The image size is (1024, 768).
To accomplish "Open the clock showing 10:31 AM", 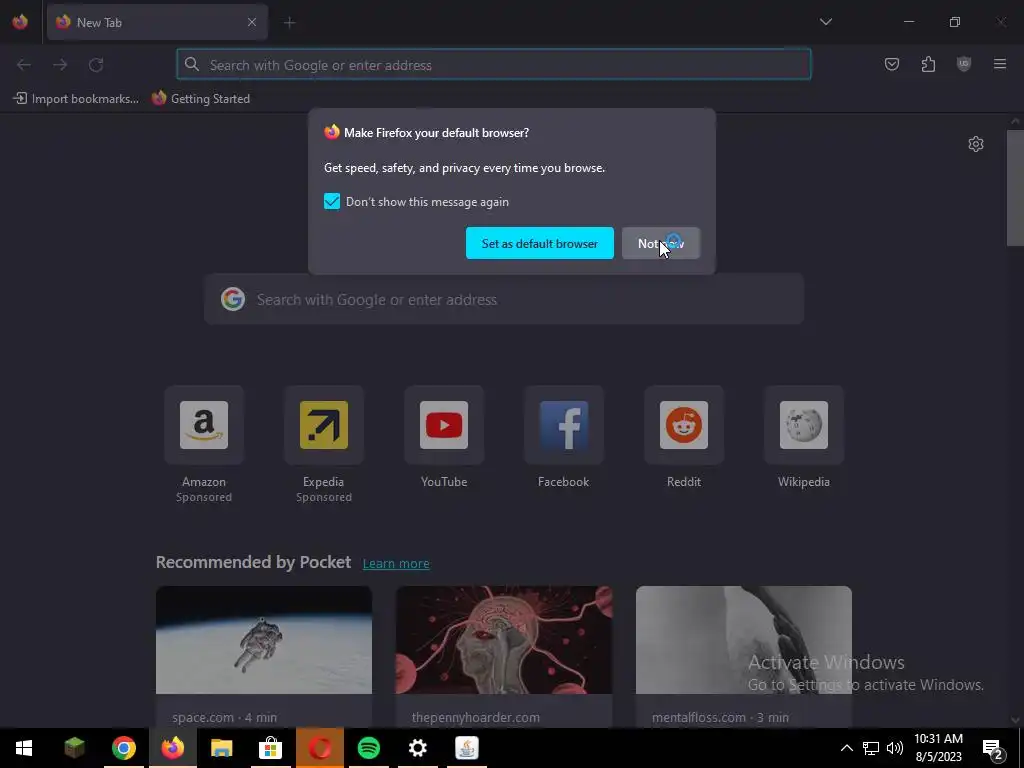I will point(938,748).
